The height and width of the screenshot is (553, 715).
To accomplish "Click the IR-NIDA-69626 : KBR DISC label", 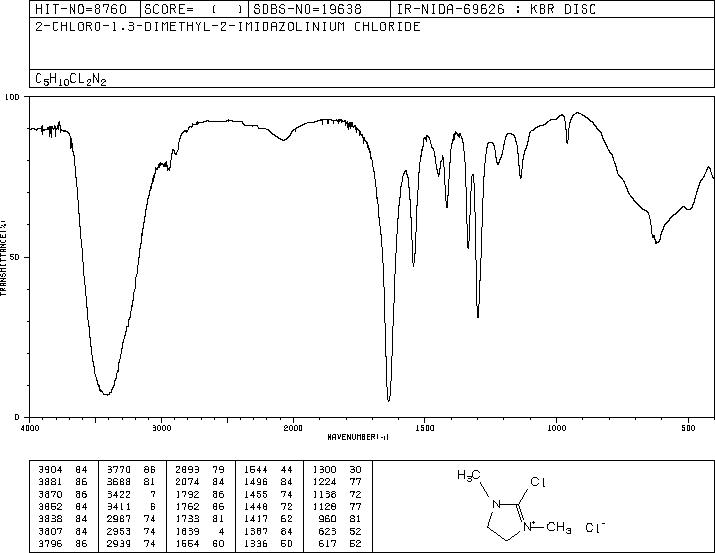I will point(496,9).
